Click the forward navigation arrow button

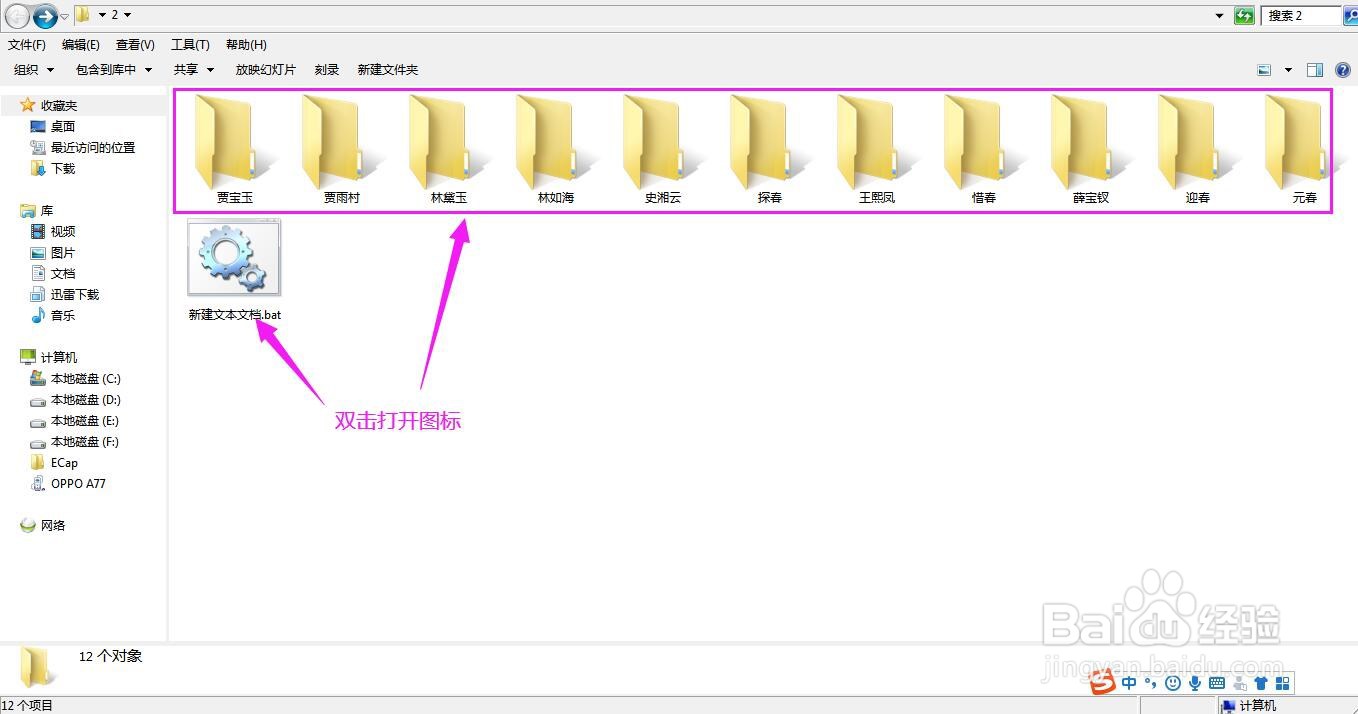pyautogui.click(x=45, y=16)
